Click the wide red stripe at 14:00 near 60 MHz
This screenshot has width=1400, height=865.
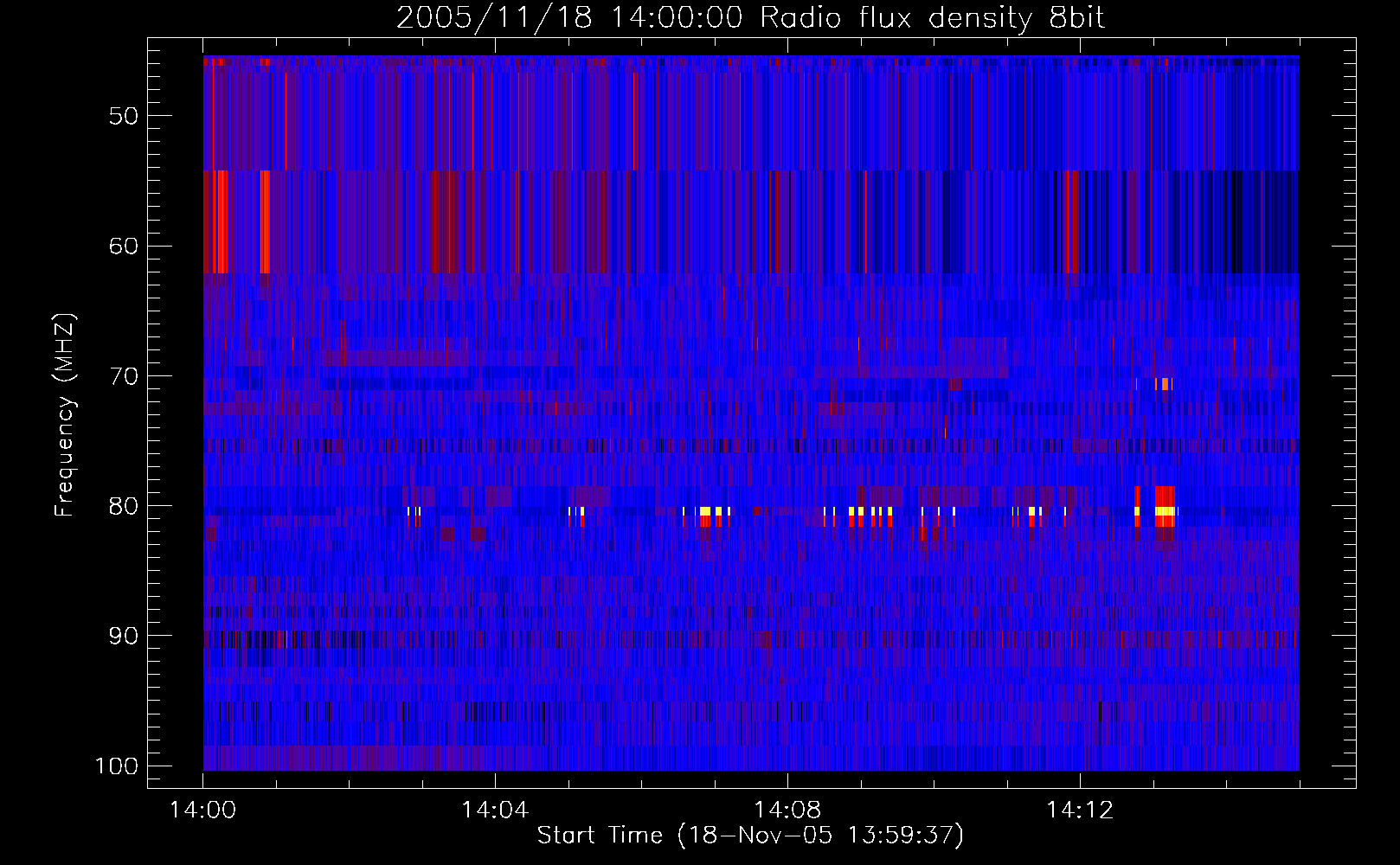tap(219, 222)
